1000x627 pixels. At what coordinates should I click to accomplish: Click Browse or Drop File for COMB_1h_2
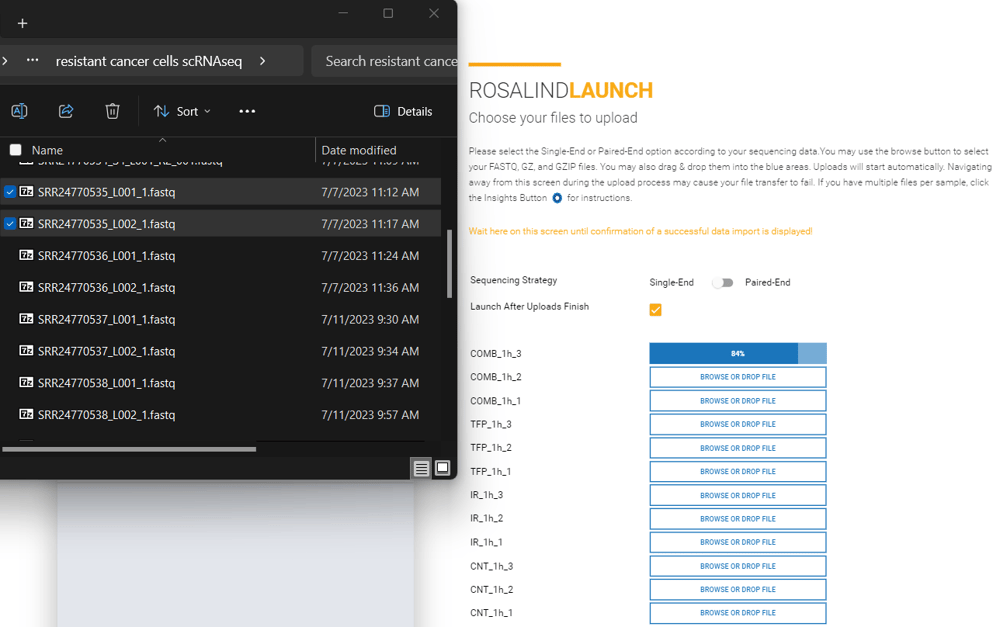pyautogui.click(x=738, y=377)
